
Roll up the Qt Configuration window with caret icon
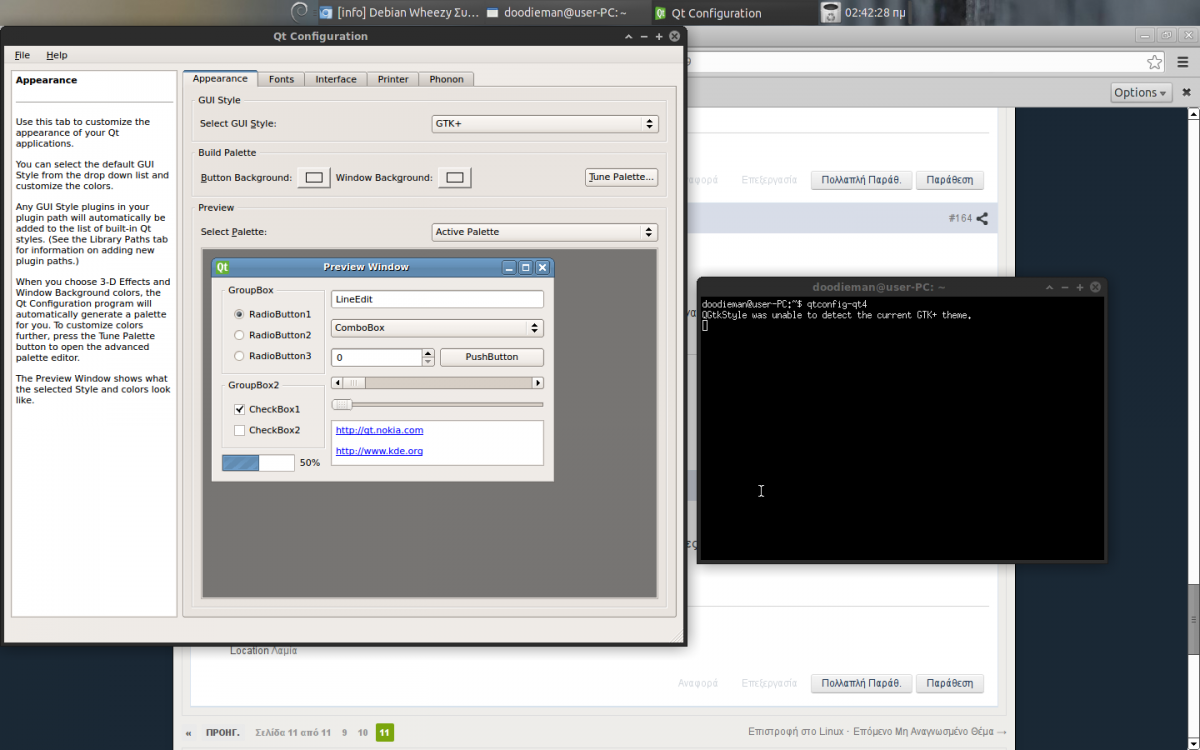[x=629, y=36]
